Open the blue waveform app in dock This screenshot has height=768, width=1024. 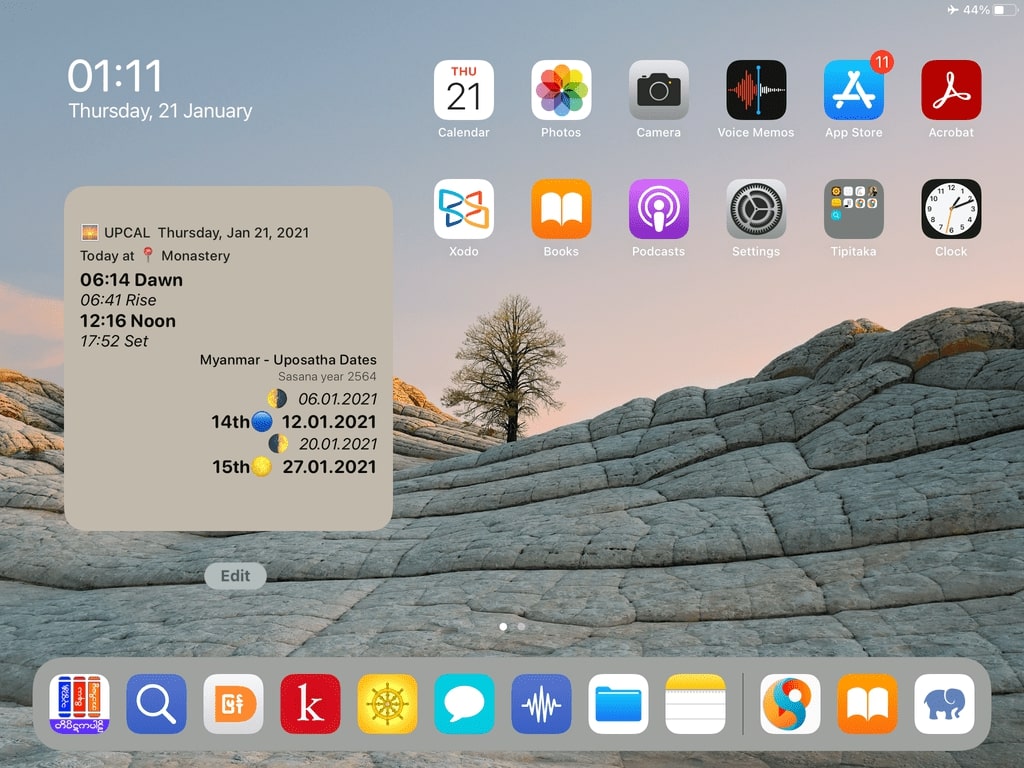(541, 704)
